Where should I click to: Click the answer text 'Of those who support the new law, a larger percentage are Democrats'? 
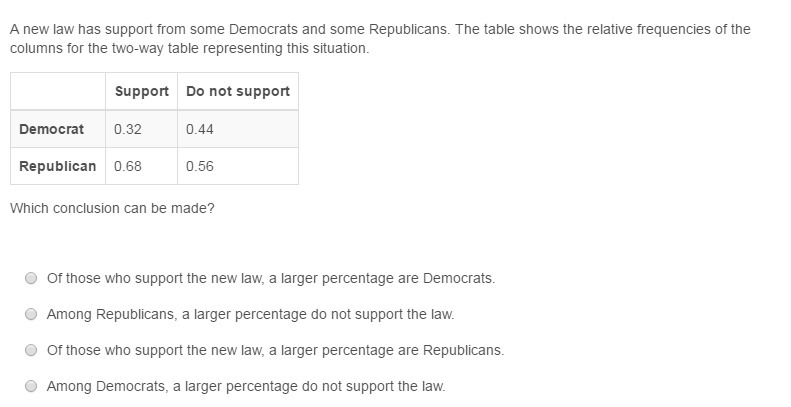[x=271, y=278]
